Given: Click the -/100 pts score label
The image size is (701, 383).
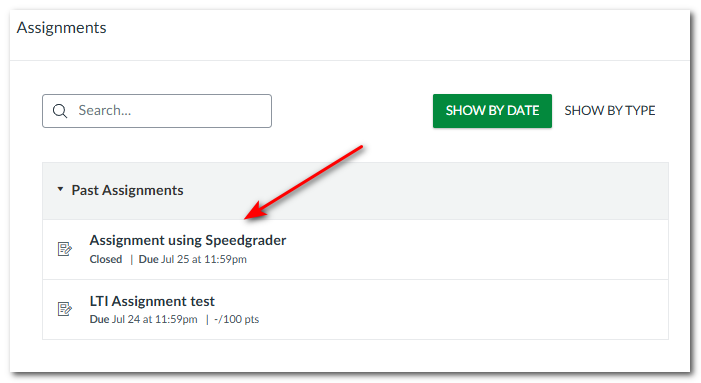Looking at the screenshot, I should point(236,319).
